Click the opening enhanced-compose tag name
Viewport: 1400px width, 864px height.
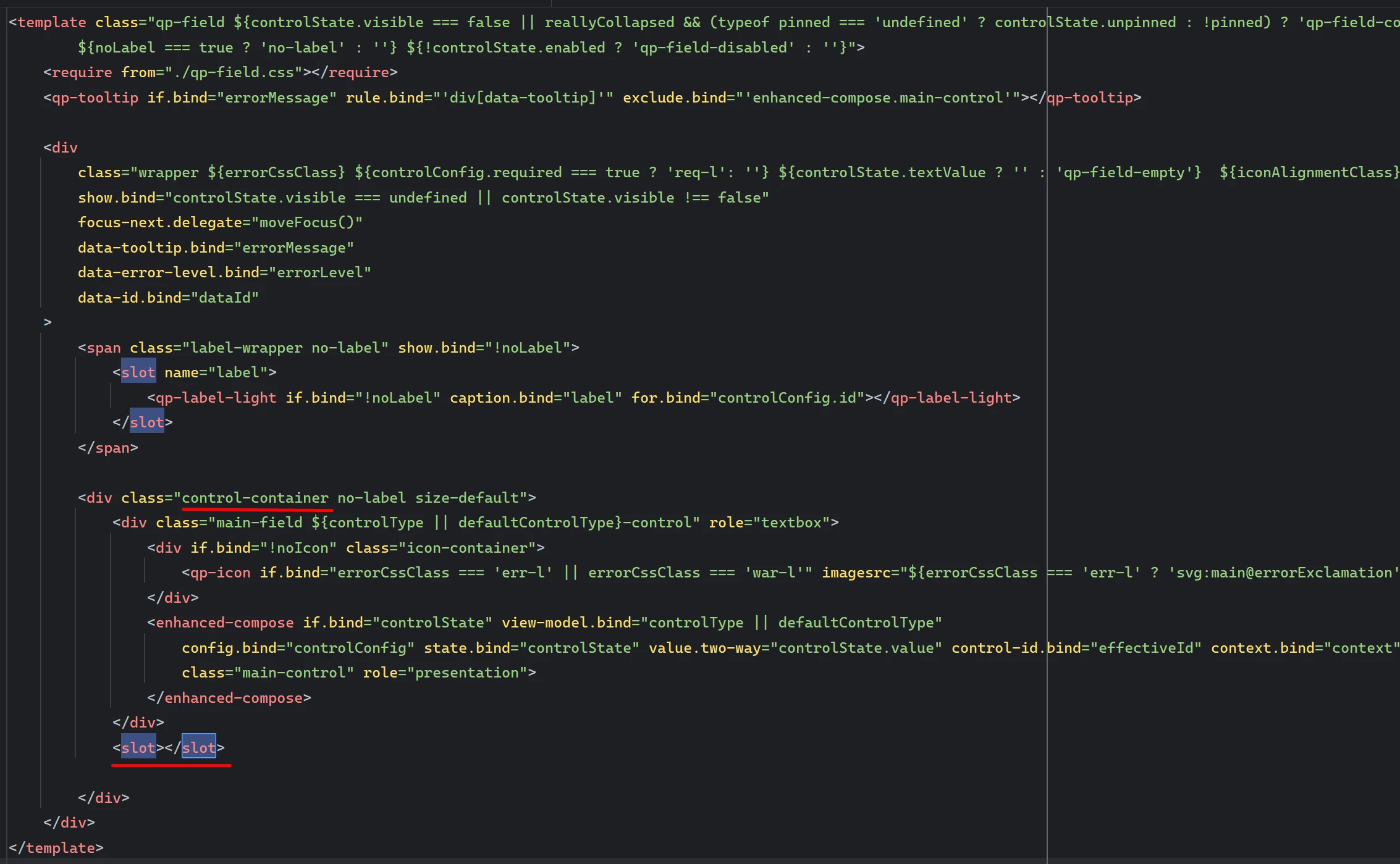coord(224,623)
